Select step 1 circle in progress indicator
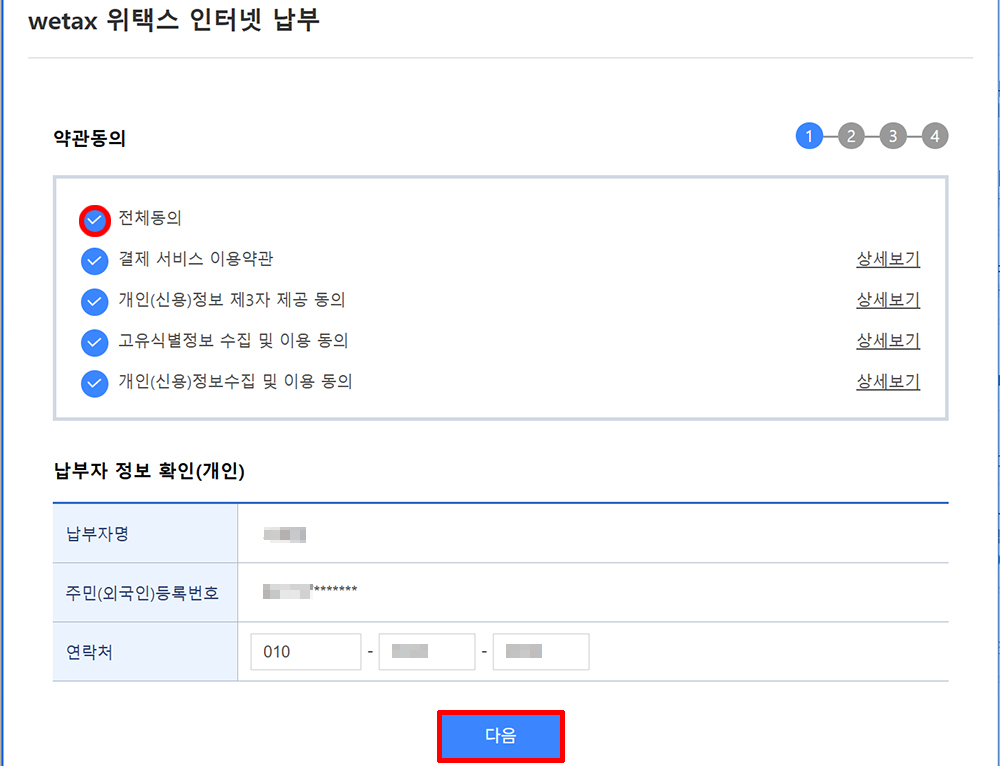This screenshot has height=766, width=1000. click(809, 136)
